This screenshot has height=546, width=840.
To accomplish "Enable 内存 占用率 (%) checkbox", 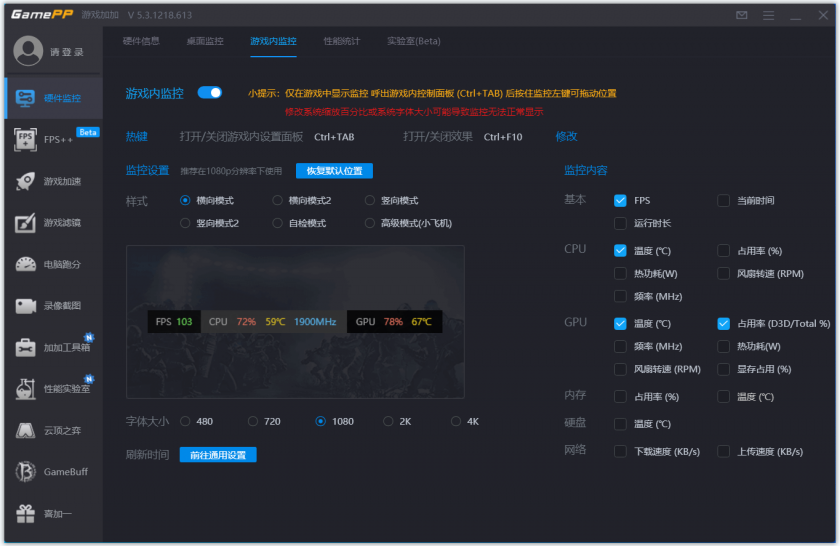I will click(x=620, y=397).
